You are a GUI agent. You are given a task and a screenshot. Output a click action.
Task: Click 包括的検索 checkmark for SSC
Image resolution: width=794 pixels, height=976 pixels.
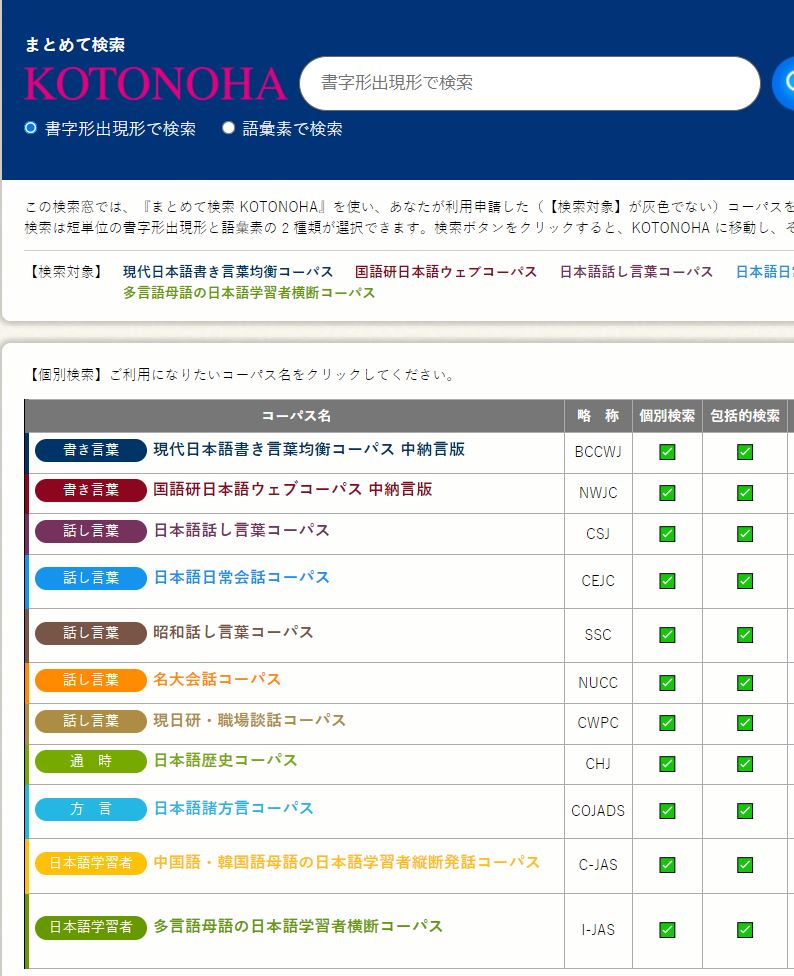[745, 635]
